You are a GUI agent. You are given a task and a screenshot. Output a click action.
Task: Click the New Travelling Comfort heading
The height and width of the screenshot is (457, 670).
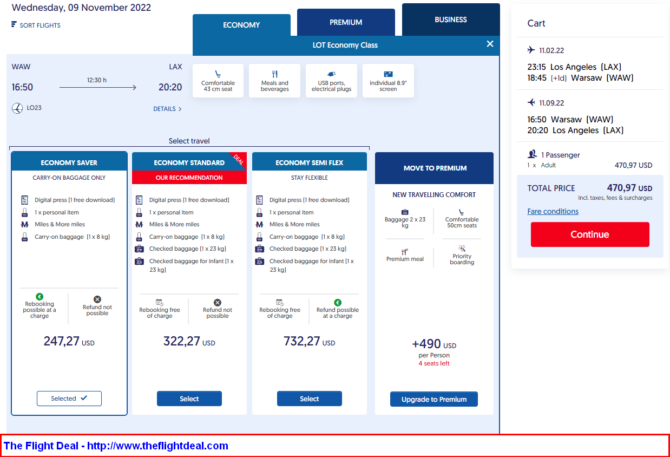[434, 195]
